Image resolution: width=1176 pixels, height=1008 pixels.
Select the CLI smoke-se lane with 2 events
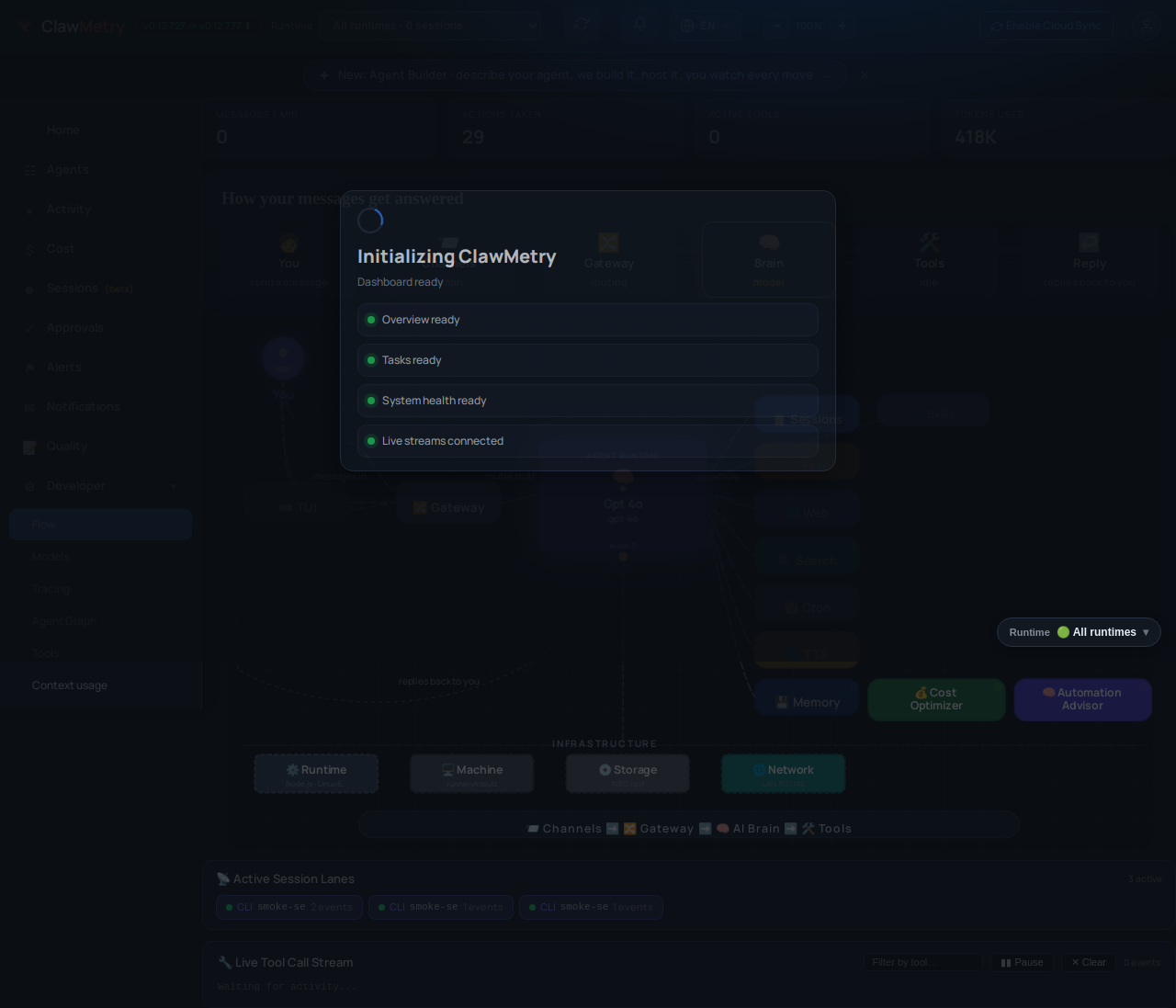289,907
